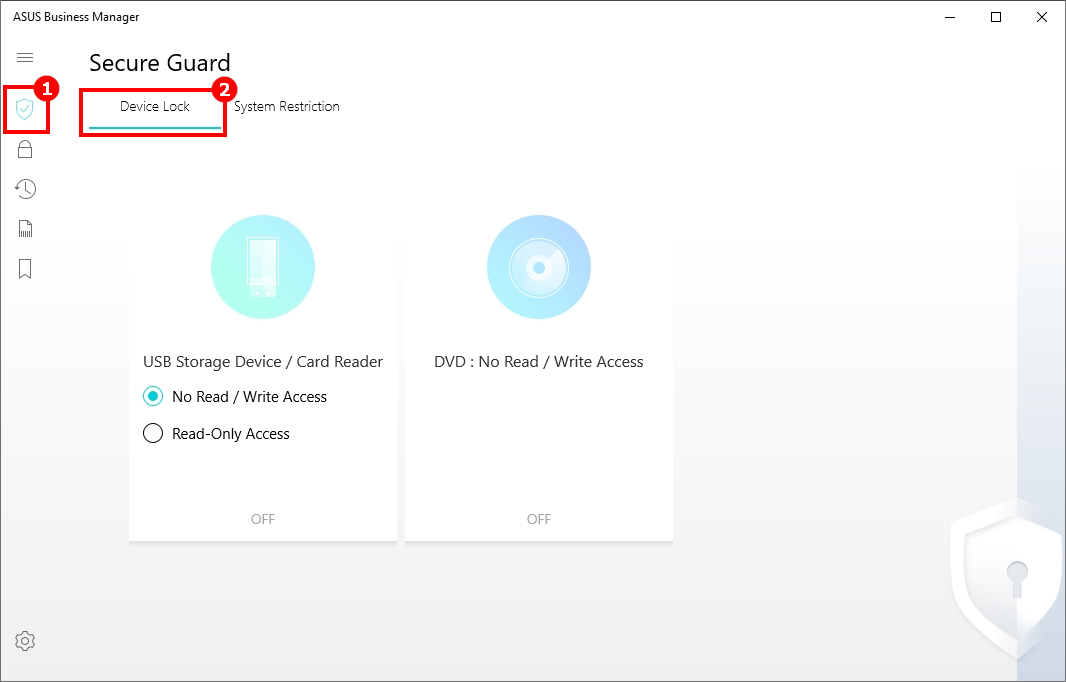Minimize the ASUS Business Manager window
The height and width of the screenshot is (682, 1066).
950,17
